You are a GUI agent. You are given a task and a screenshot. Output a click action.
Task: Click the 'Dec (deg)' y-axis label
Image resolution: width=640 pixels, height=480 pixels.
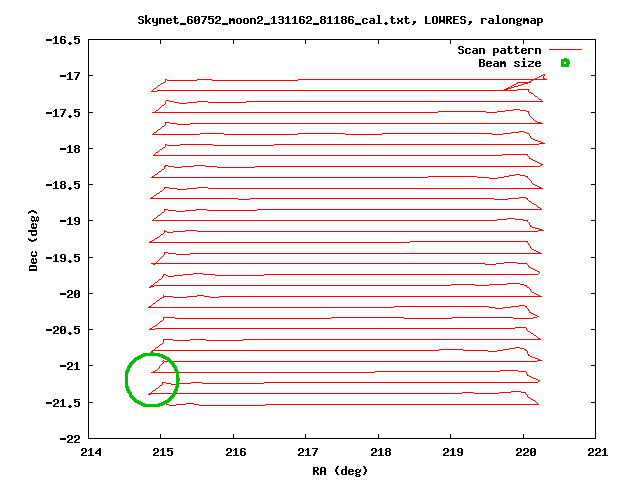tap(33, 240)
